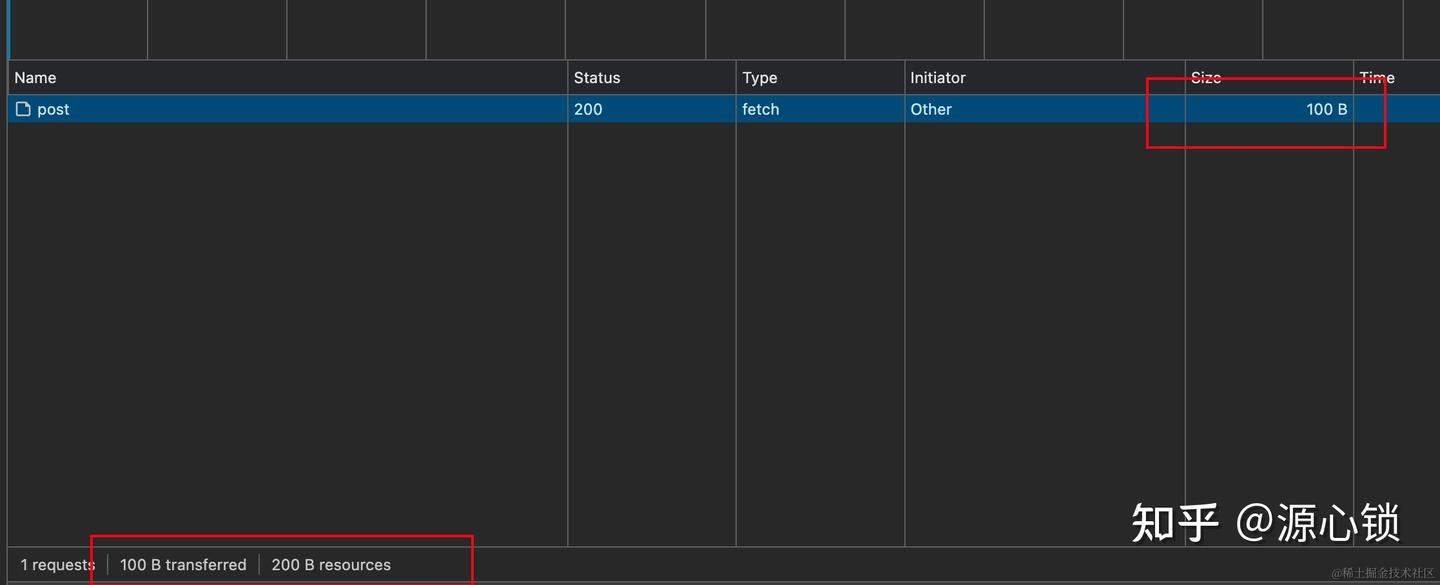Click the 1 requests status text
Viewport: 1440px width, 585px height.
(x=58, y=565)
